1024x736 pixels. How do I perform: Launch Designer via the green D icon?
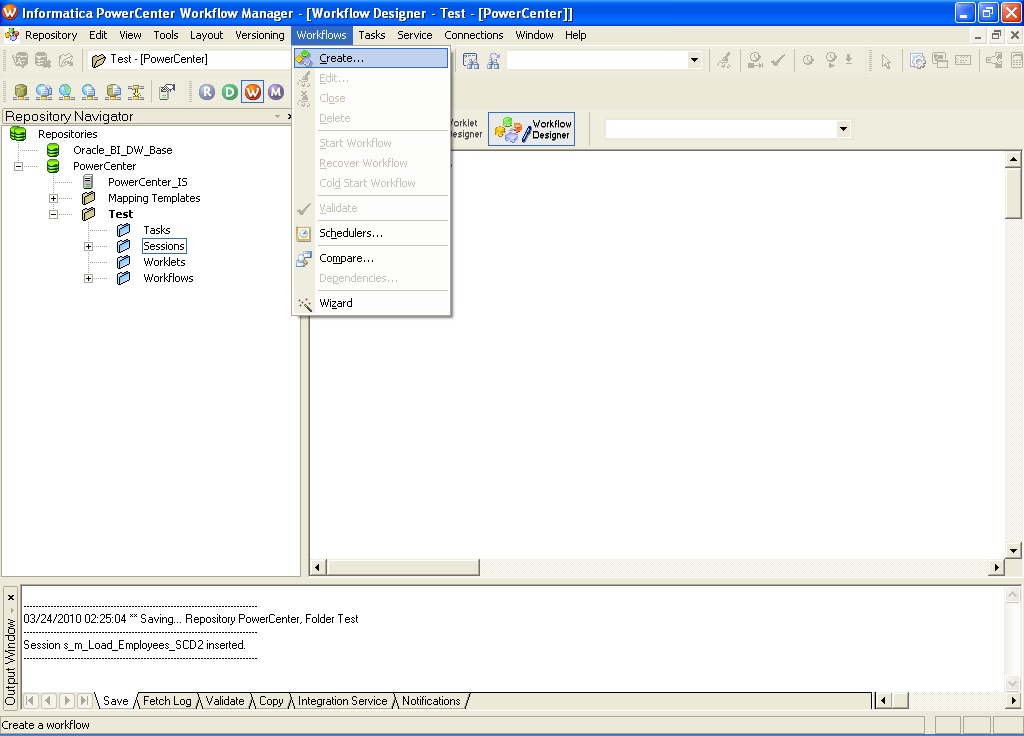point(230,92)
